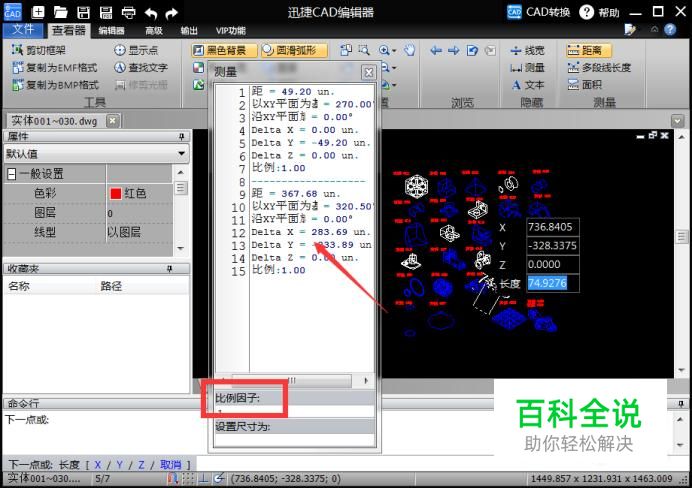Click the first Save disk icon
Screen dimensions: 692x488
pyautogui.click(x=83, y=12)
